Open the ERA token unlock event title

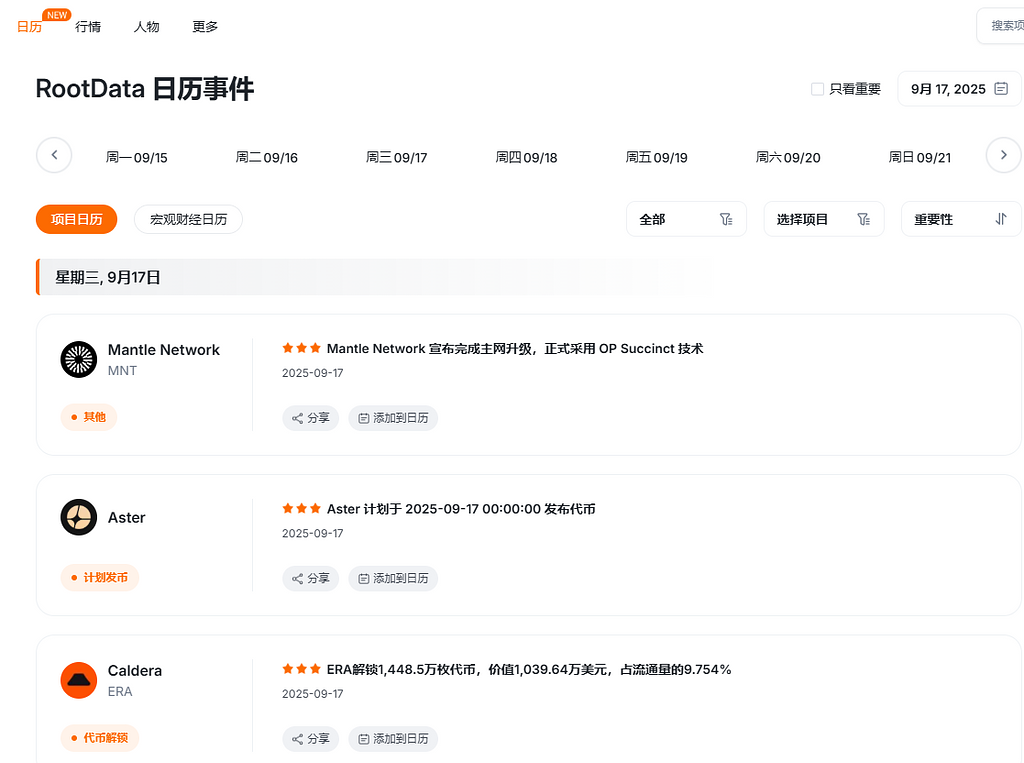click(x=528, y=669)
